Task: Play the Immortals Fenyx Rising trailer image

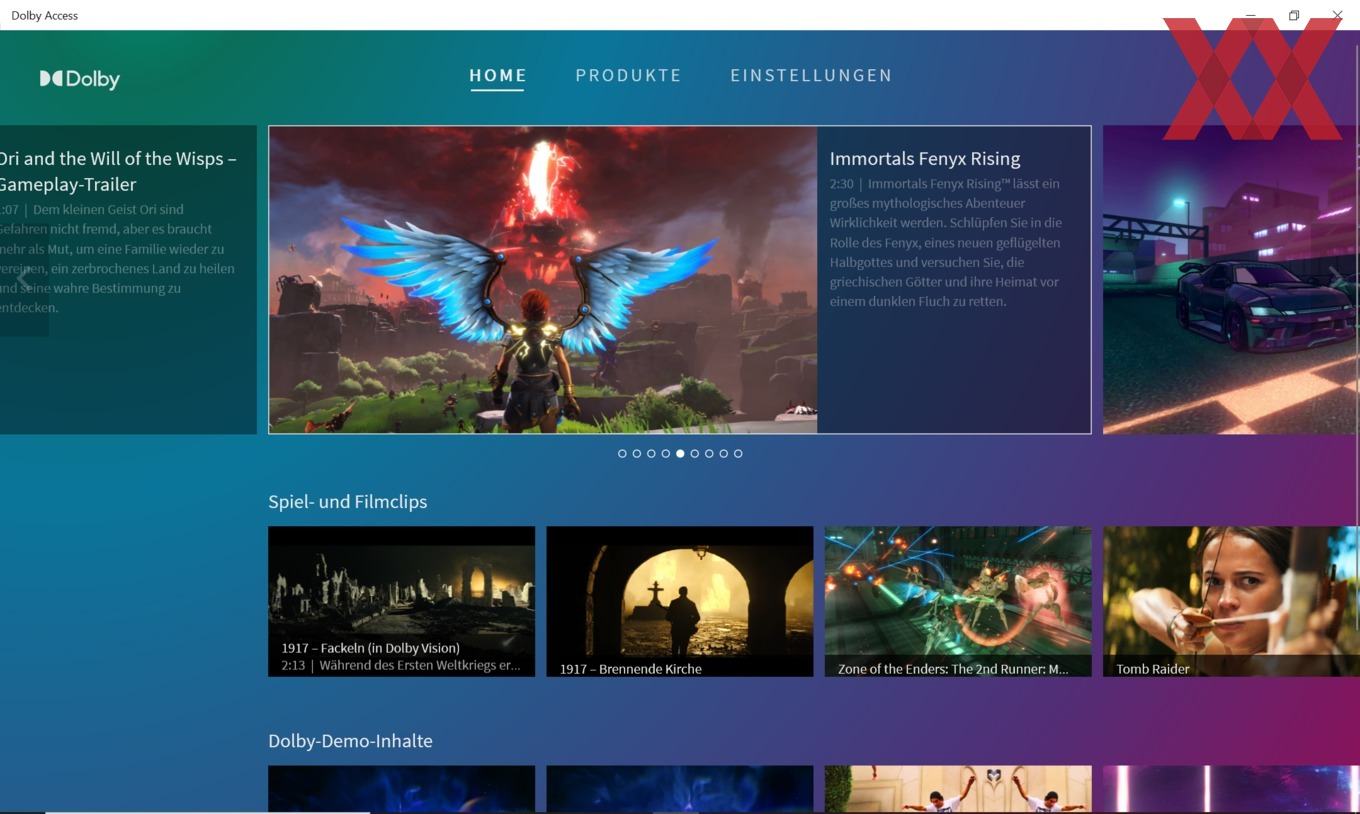Action: (543, 280)
